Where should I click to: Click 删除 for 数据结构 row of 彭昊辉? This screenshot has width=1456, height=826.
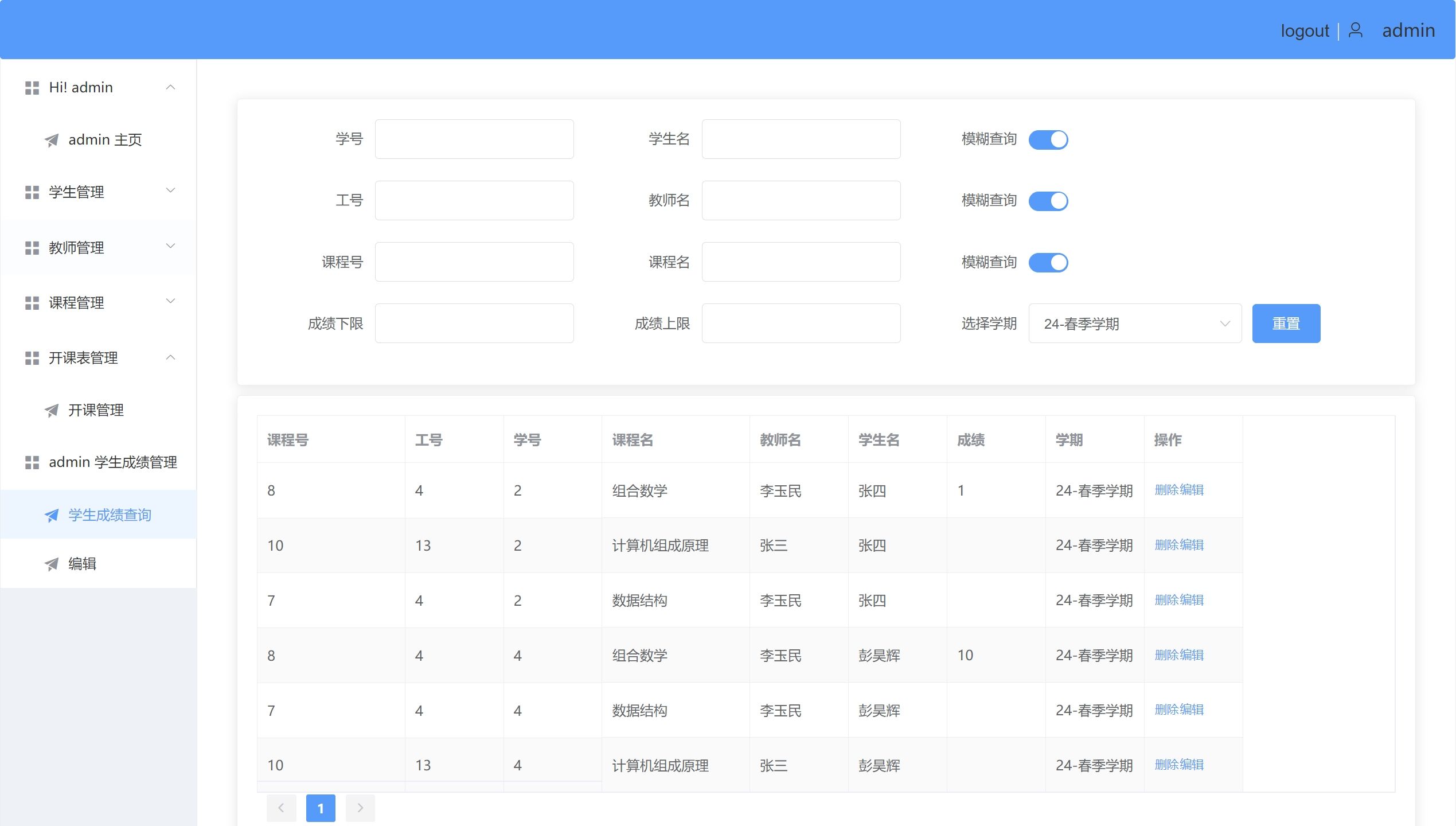pos(1166,710)
